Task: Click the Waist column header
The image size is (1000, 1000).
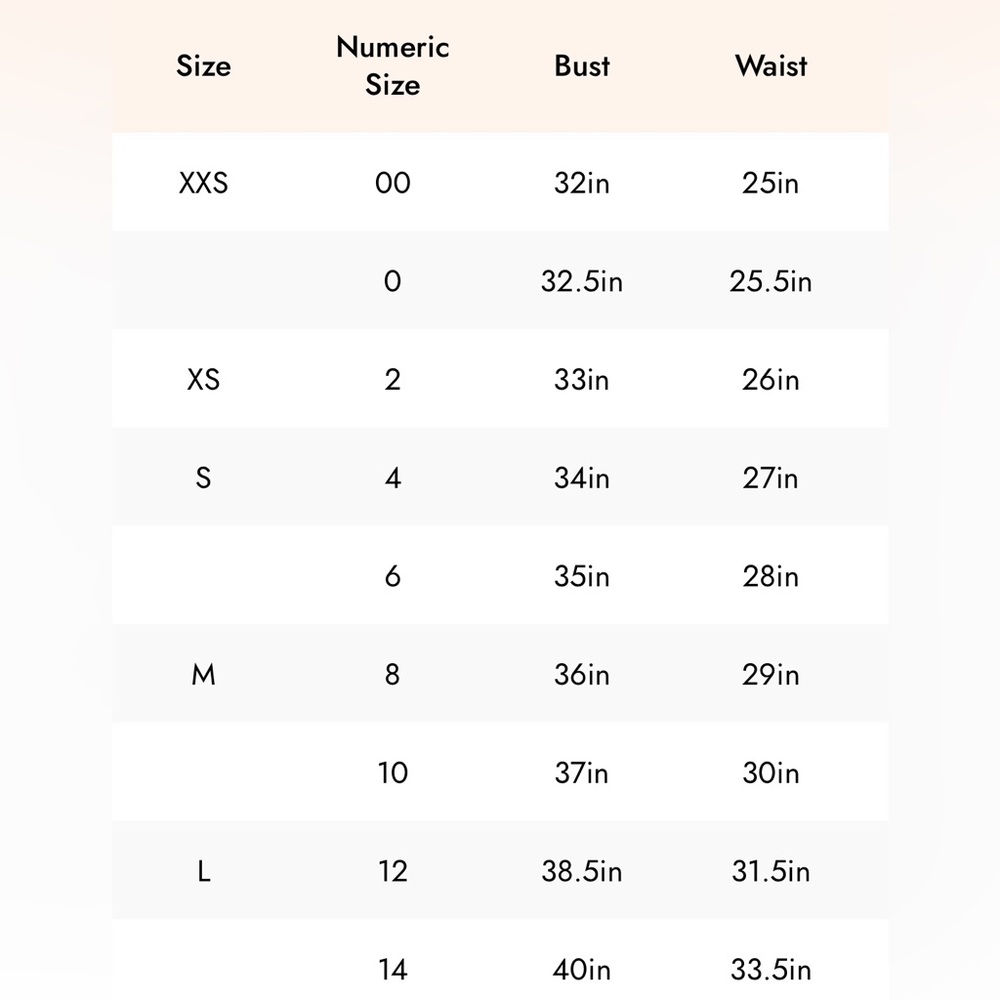Action: 771,66
